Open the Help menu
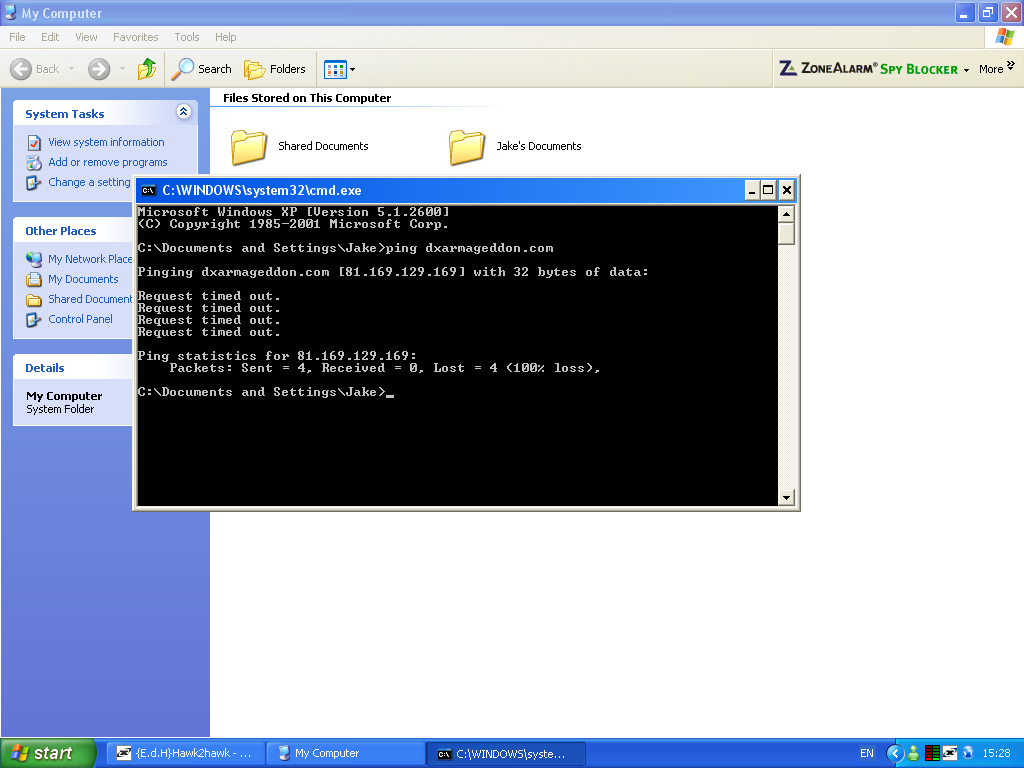Viewport: 1024px width, 768px height. [x=226, y=37]
